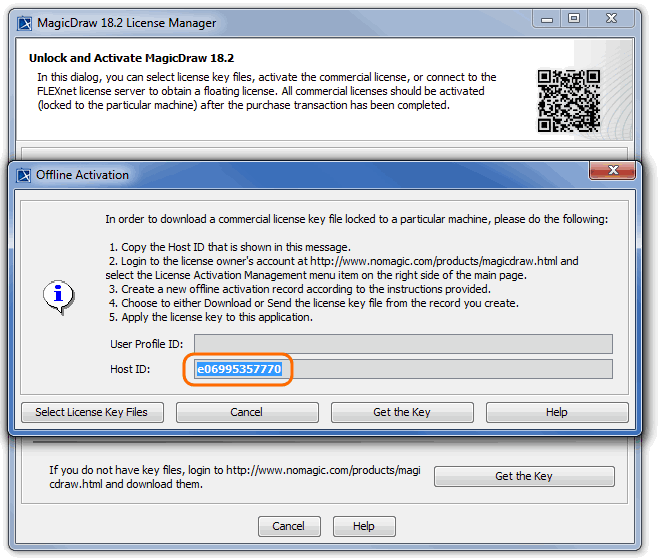Viewport: 659px width, 559px height.
Task: Click 'Unlock and Activate MagicDraw 18.2' heading
Action: coord(132,58)
